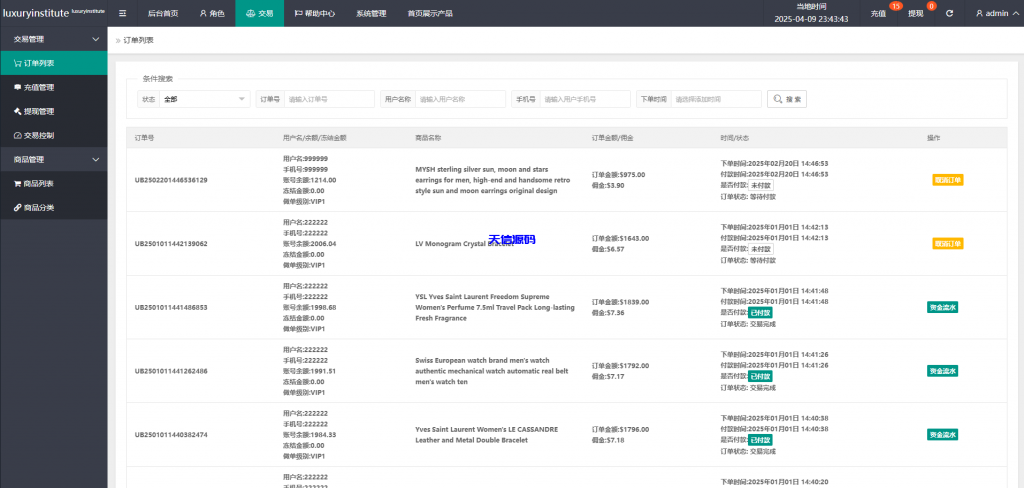Viewport: 1024px width, 488px height.
Task: Click order number UB2501011440382474
Action: 171,434
